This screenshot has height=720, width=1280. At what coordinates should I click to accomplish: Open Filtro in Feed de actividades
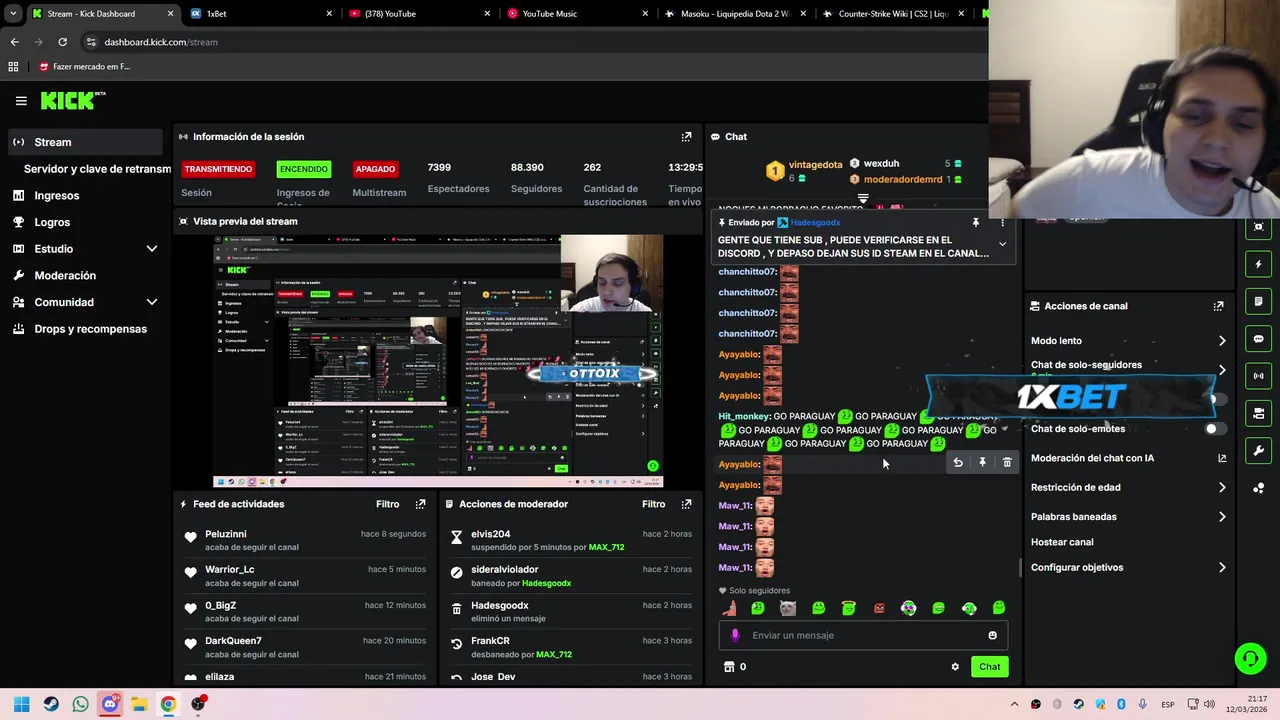(x=387, y=504)
